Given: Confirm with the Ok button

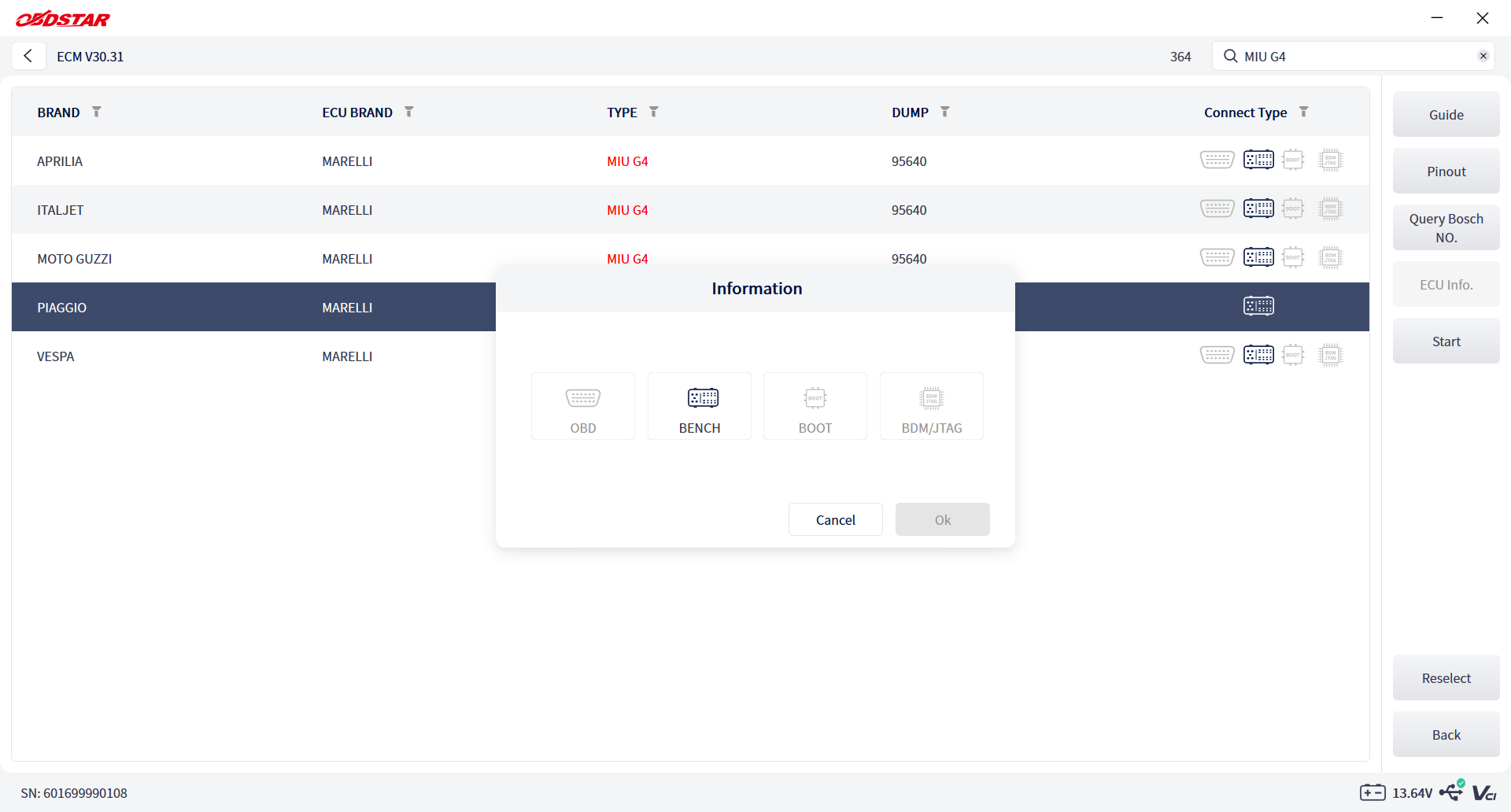Looking at the screenshot, I should [943, 519].
